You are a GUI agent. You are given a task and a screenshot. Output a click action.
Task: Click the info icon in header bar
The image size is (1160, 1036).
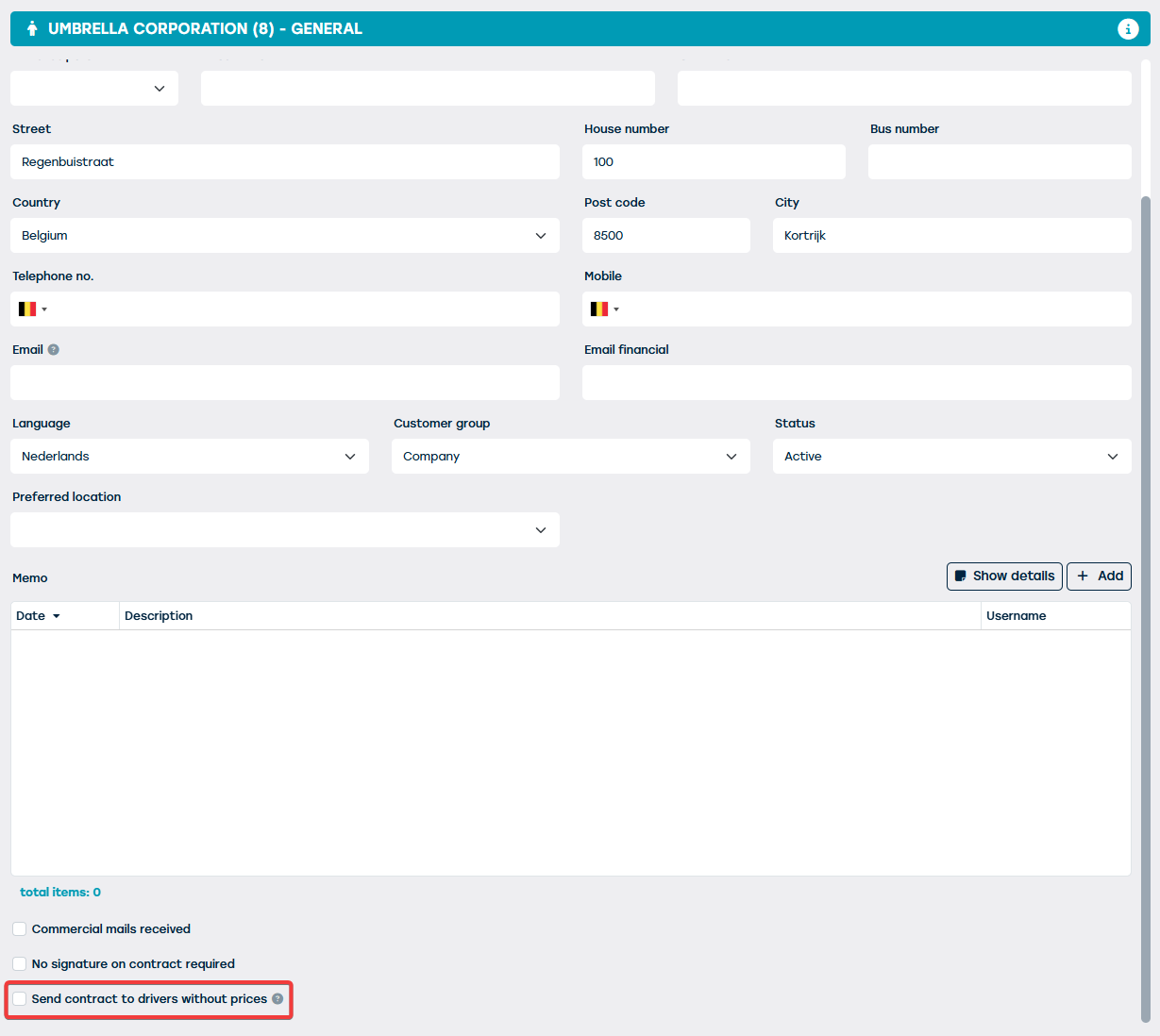pos(1128,29)
